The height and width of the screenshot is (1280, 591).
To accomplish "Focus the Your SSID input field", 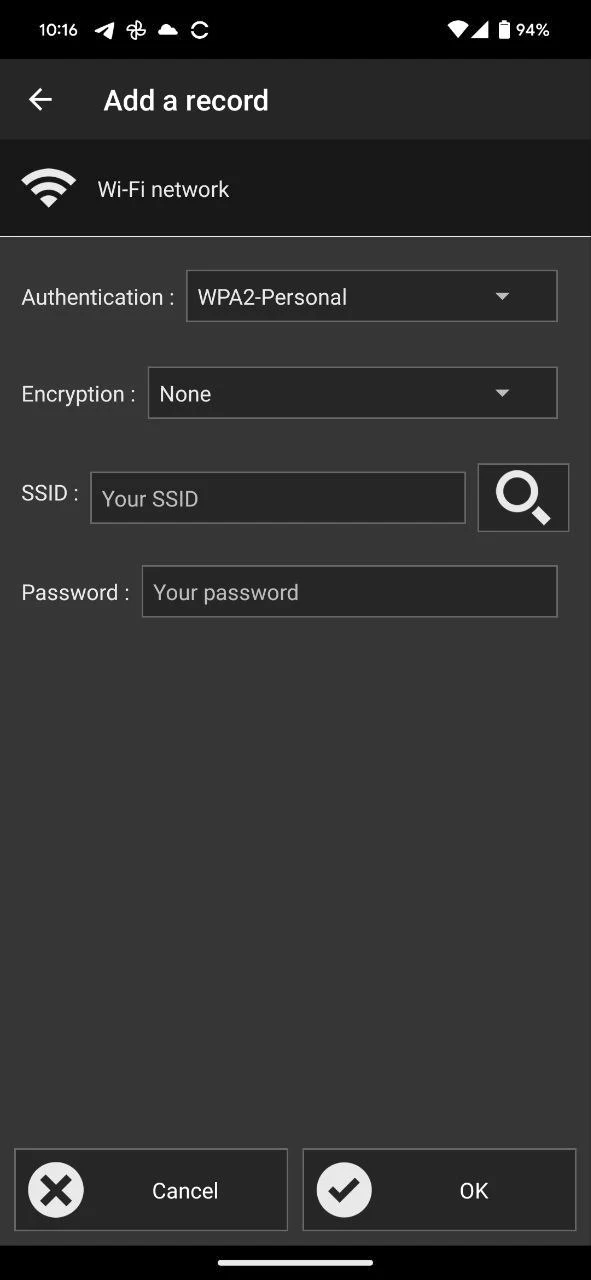I will pos(277,498).
